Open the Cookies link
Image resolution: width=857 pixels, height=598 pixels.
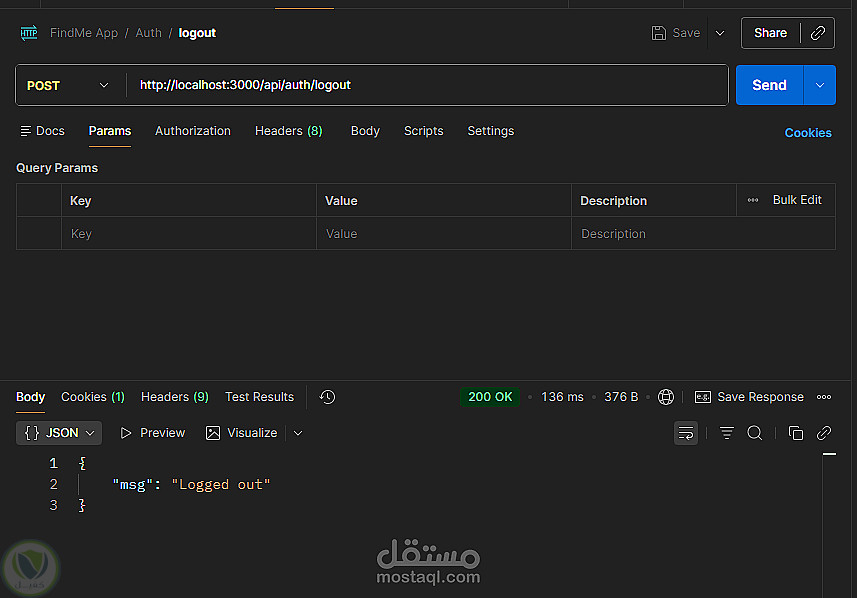[x=808, y=133]
